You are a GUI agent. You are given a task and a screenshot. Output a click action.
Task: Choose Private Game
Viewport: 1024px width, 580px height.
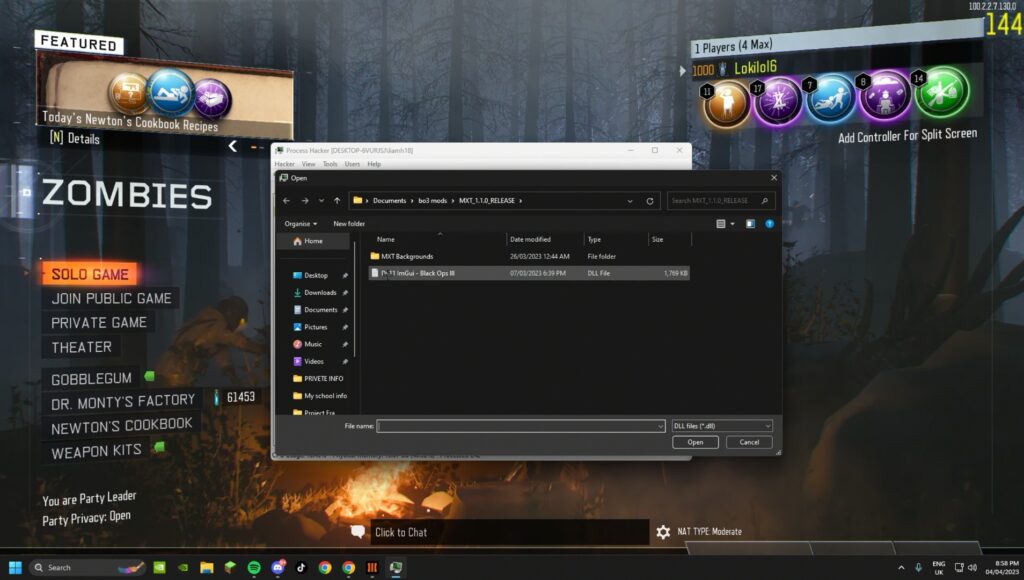pos(99,323)
